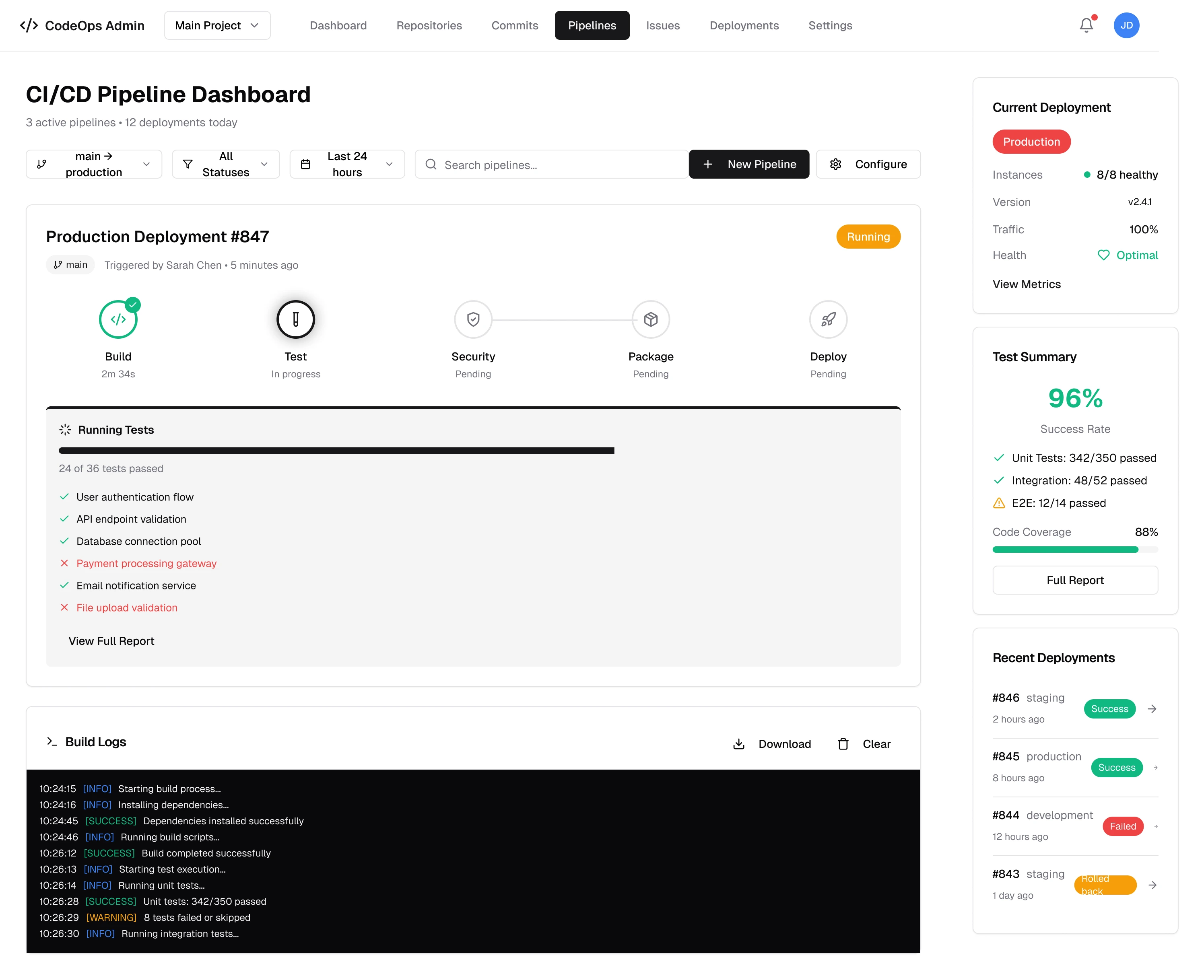The image size is (1204, 980).
Task: Open the main → production branch dropdown
Action: click(x=94, y=164)
